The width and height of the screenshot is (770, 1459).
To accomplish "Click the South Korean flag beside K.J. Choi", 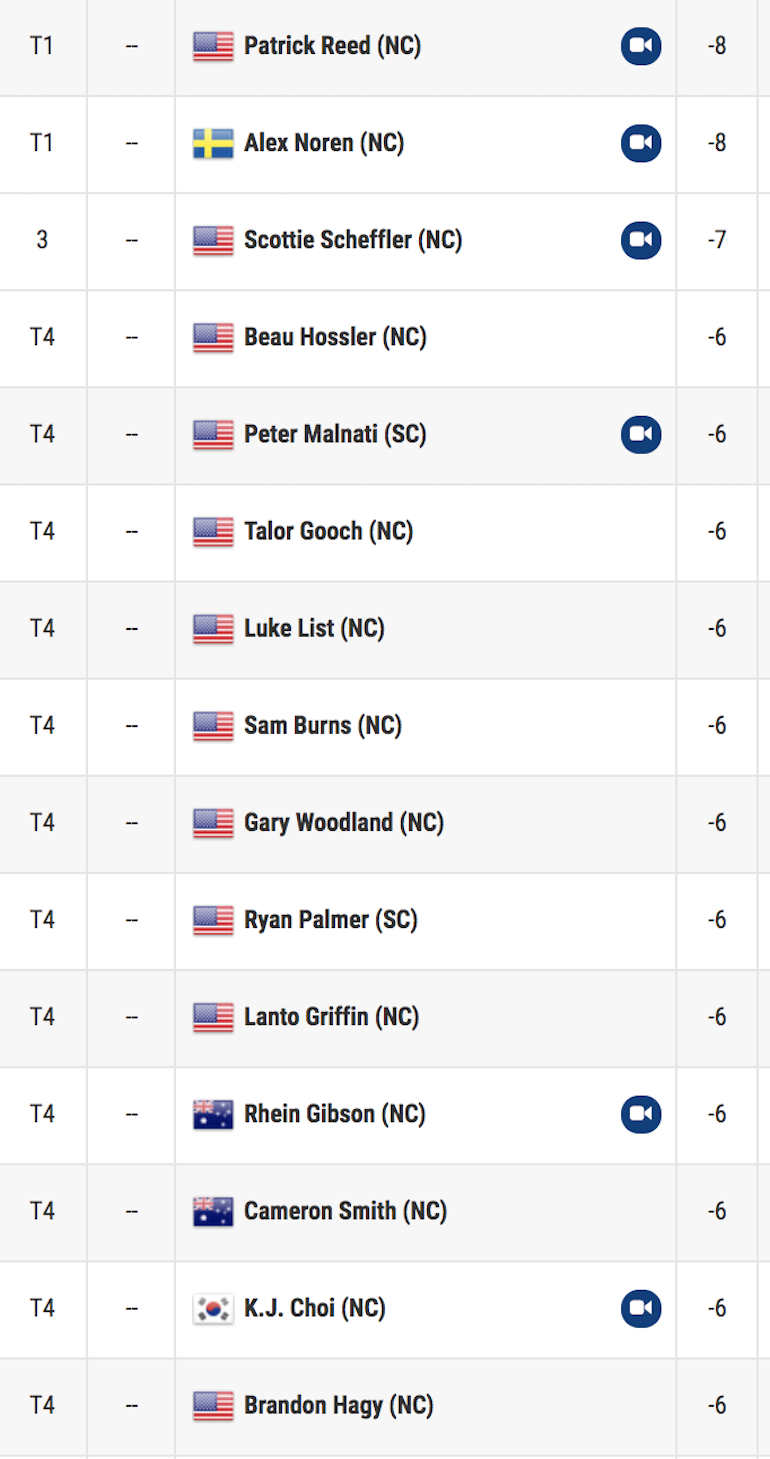I will tap(213, 1309).
